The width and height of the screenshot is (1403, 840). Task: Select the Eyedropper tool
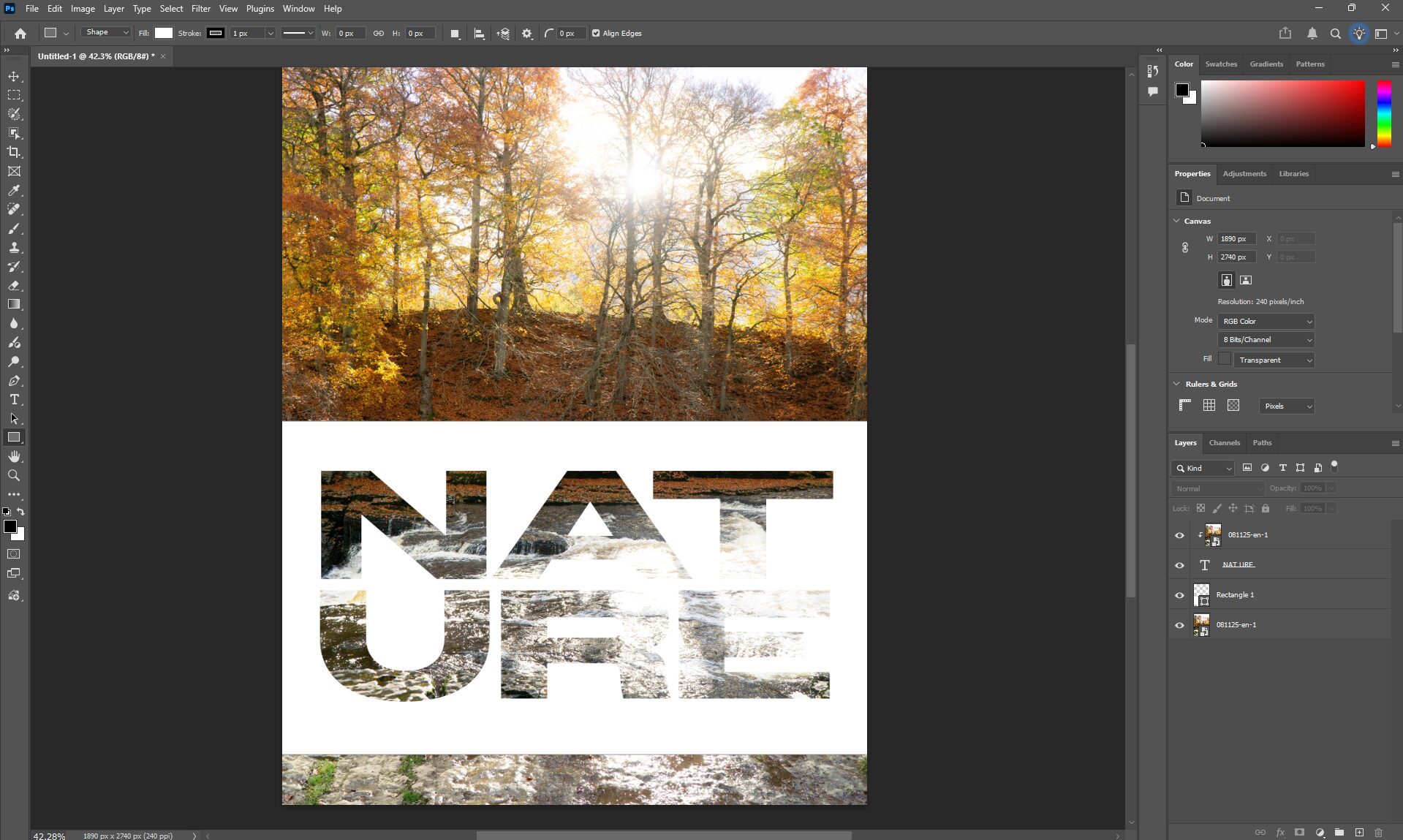(14, 190)
